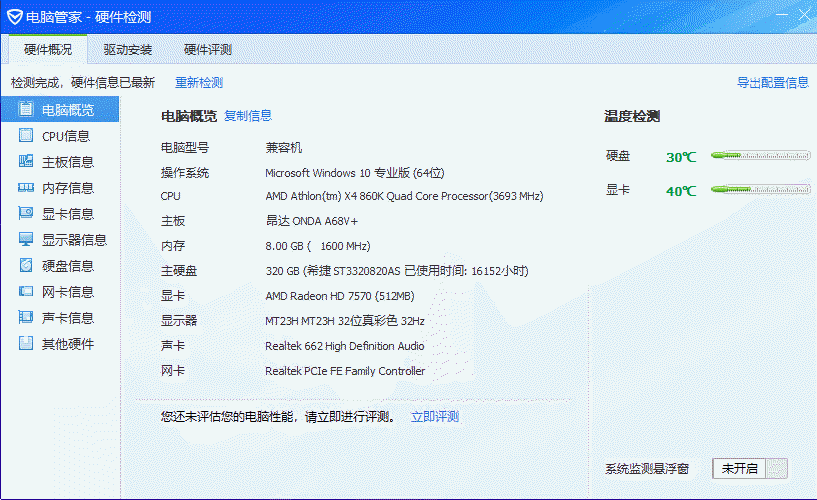Image resolution: width=817 pixels, height=500 pixels.
Task: Switch to the 硬件评测 tab
Action: [207, 49]
